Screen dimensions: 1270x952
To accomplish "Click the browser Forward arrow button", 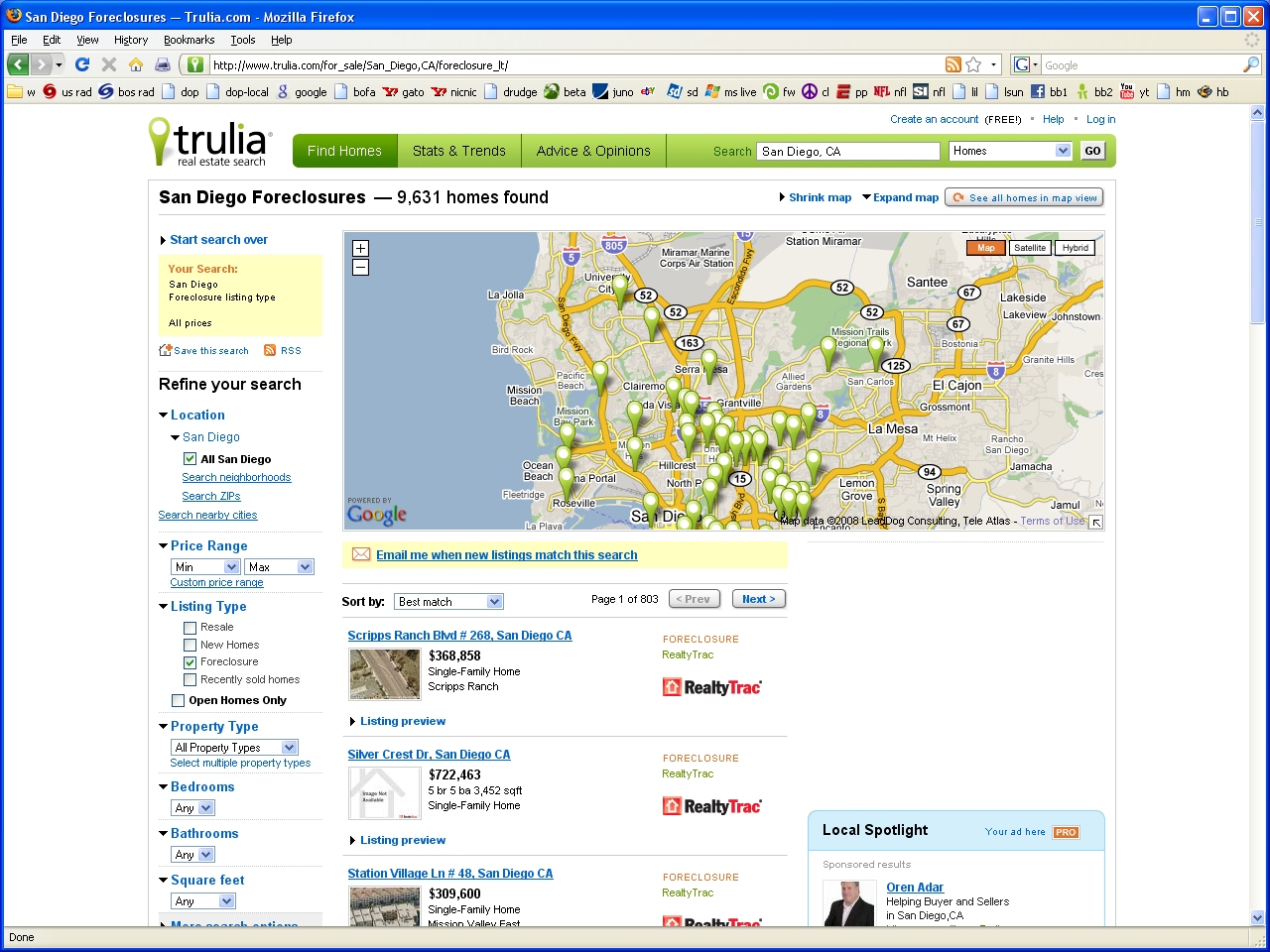I will (42, 64).
